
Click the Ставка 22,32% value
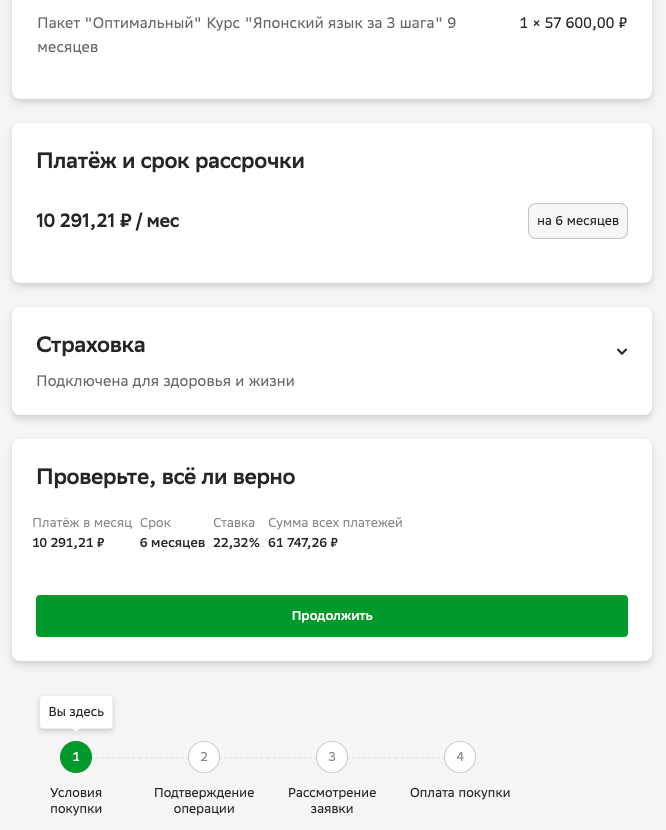236,543
